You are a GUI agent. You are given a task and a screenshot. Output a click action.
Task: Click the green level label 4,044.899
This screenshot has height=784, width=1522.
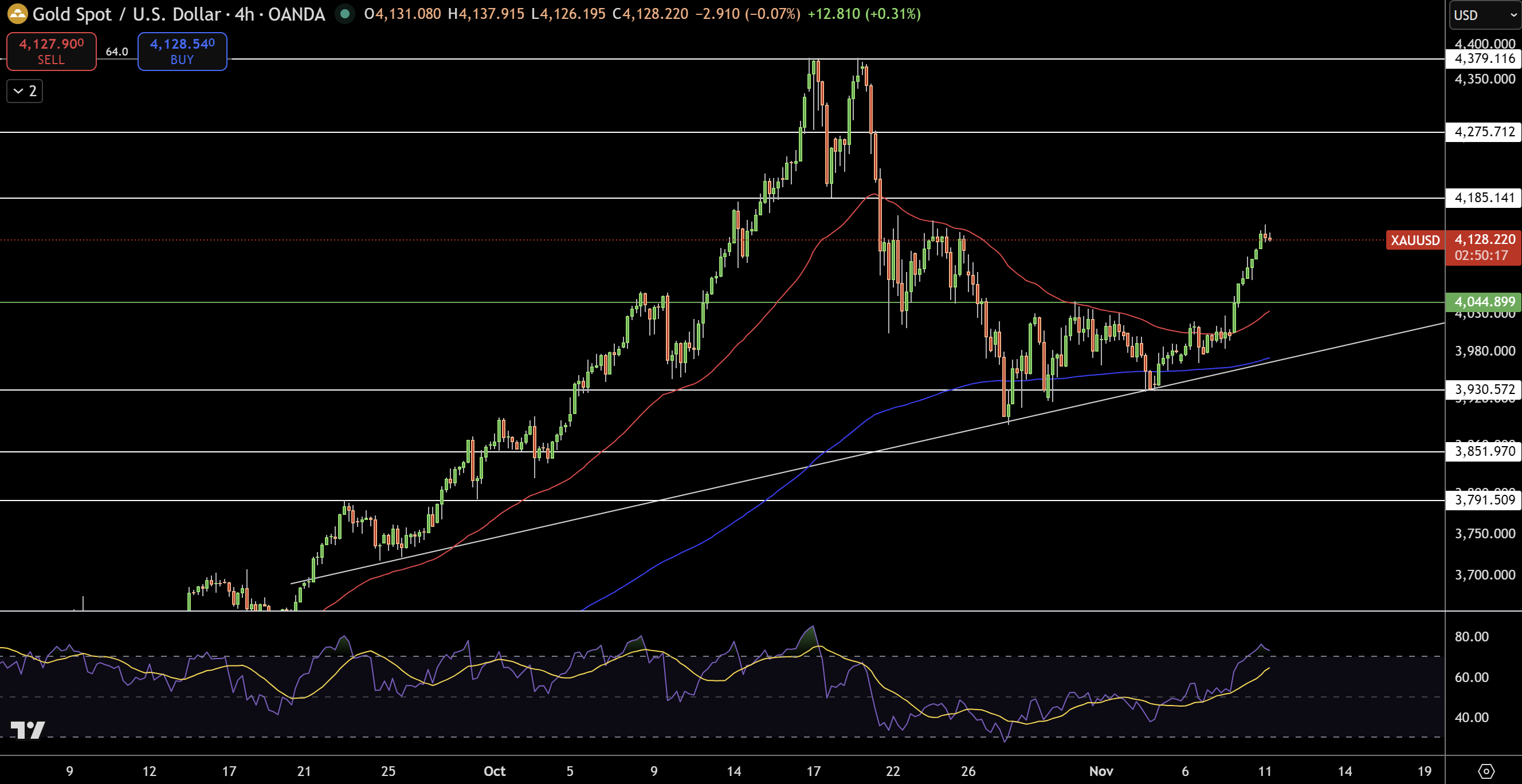coord(1484,302)
